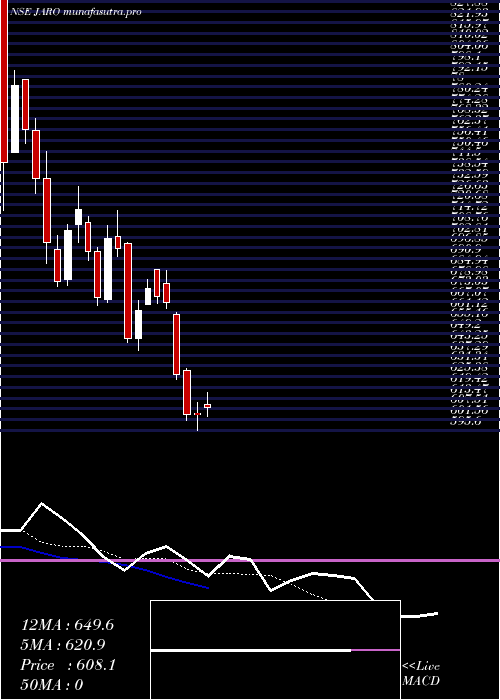Click the <<Live MACD label
500x700 pixels.
(x=421, y=673)
